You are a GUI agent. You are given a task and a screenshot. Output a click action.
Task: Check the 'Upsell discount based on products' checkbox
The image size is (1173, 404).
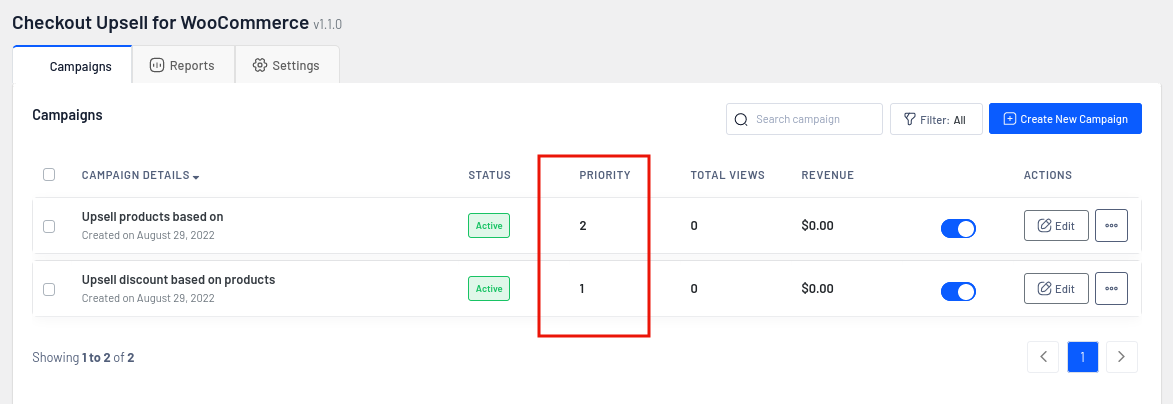coord(49,289)
